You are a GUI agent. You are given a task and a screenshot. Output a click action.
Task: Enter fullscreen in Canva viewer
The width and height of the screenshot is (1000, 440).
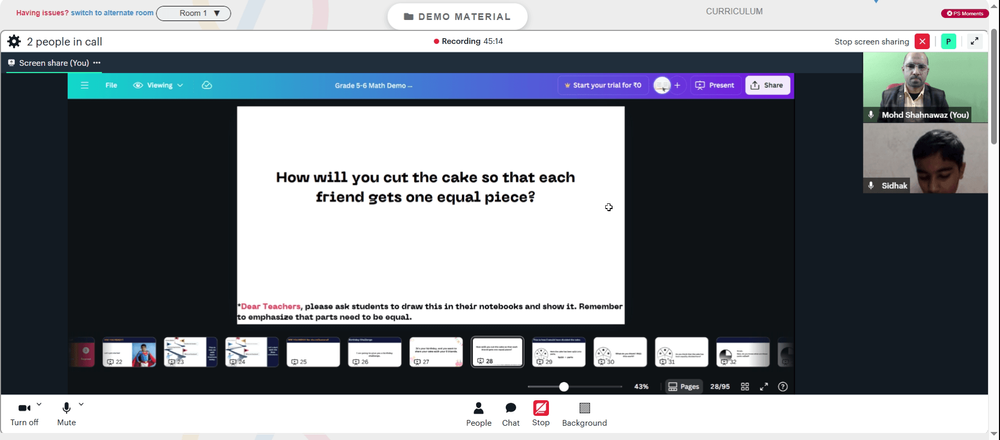coord(764,386)
